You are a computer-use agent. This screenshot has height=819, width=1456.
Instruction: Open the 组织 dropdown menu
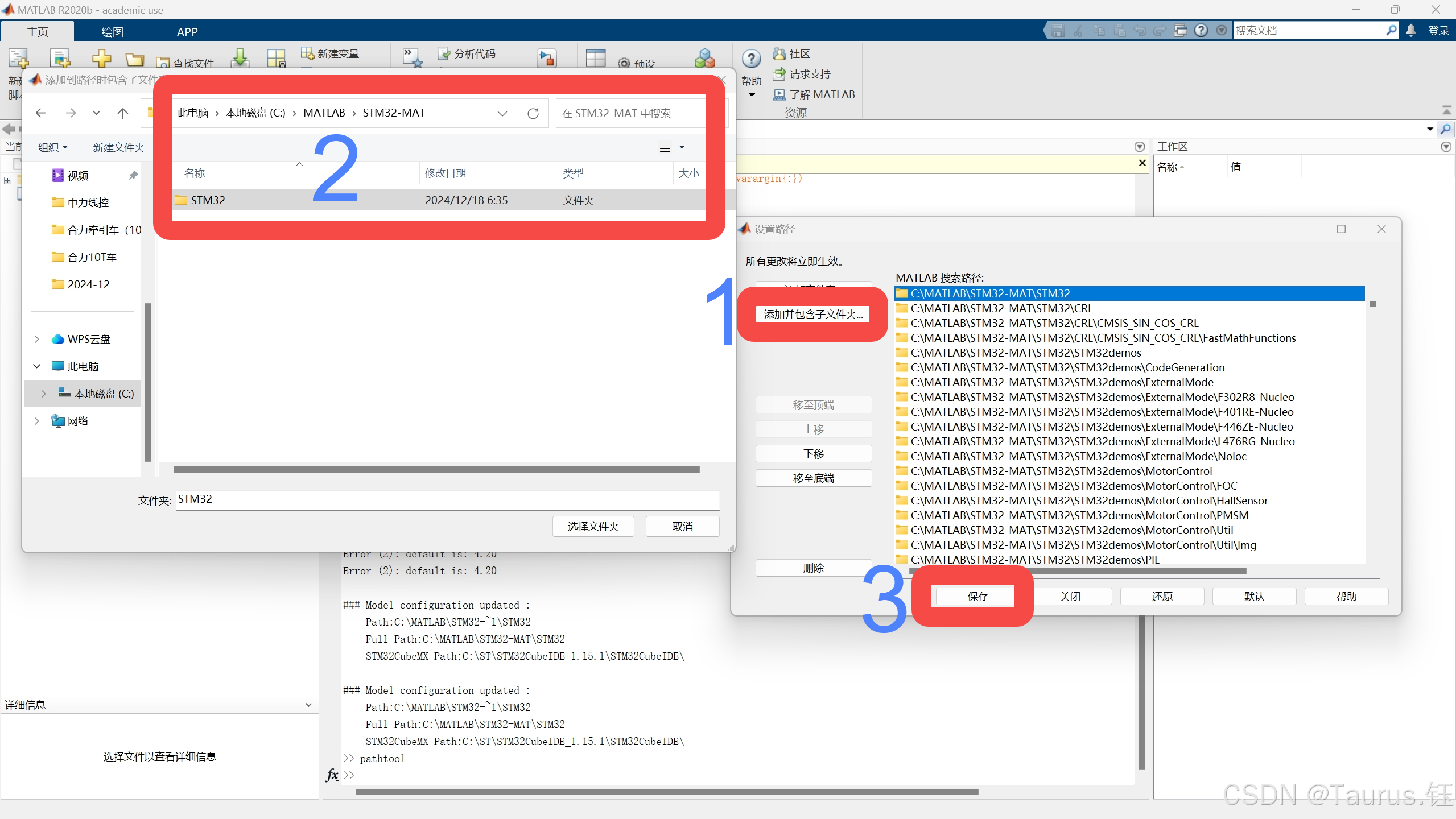tap(53, 147)
